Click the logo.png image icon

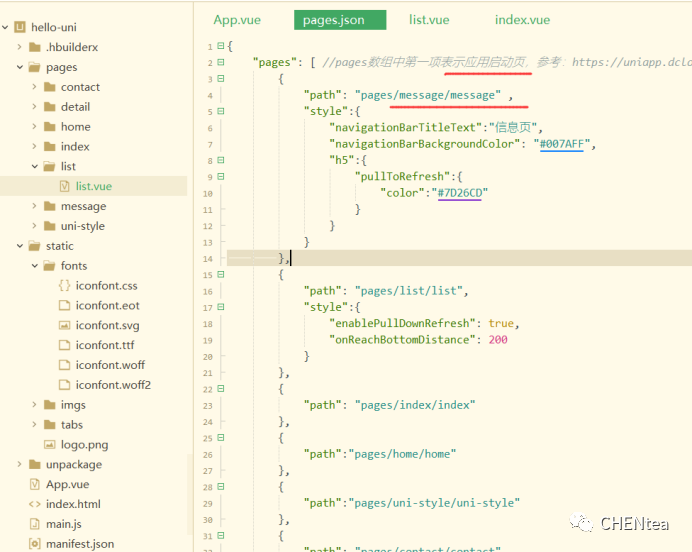click(x=50, y=445)
